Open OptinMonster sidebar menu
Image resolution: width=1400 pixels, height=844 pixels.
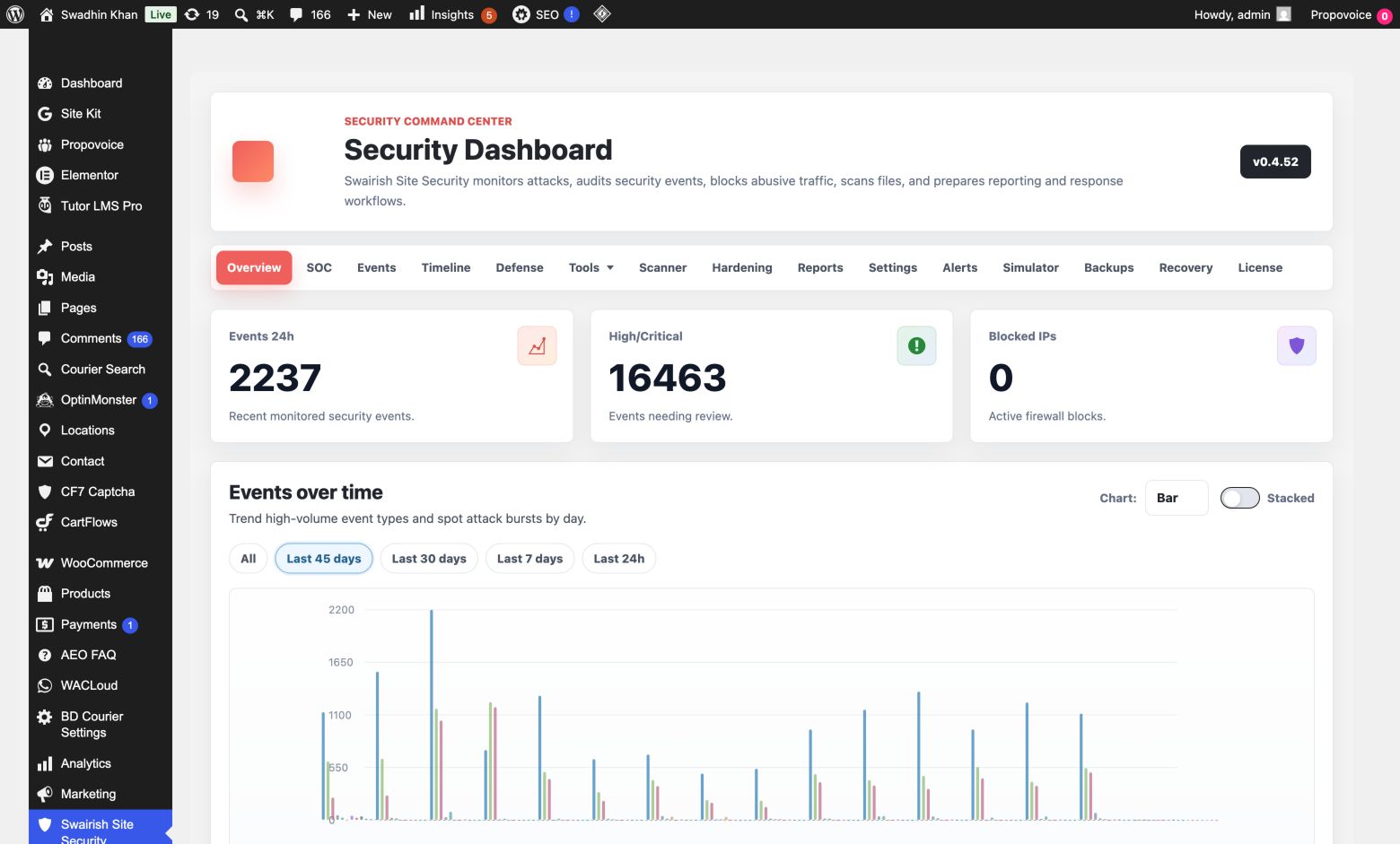click(x=101, y=400)
